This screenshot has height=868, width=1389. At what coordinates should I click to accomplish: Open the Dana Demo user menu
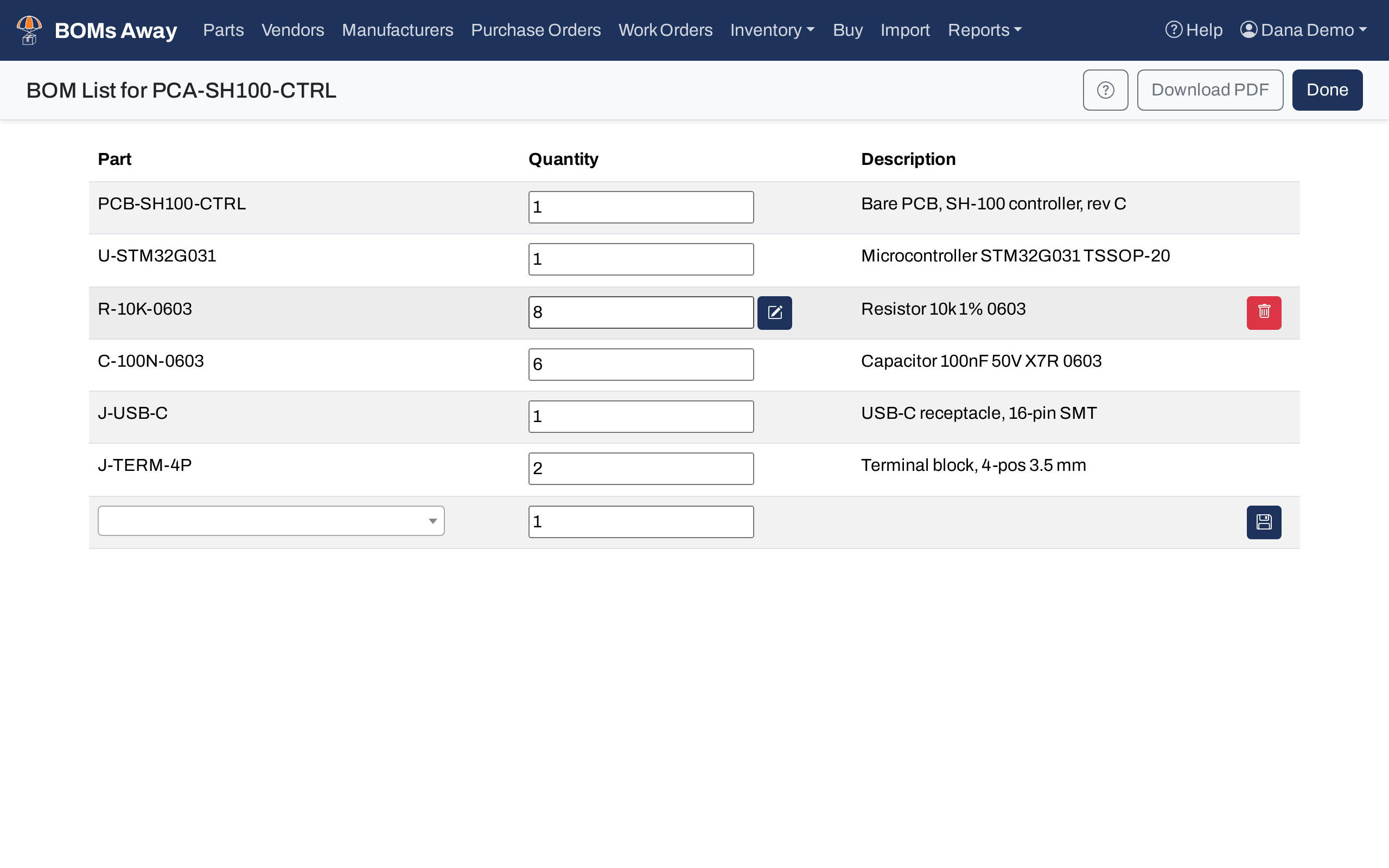click(x=1303, y=30)
